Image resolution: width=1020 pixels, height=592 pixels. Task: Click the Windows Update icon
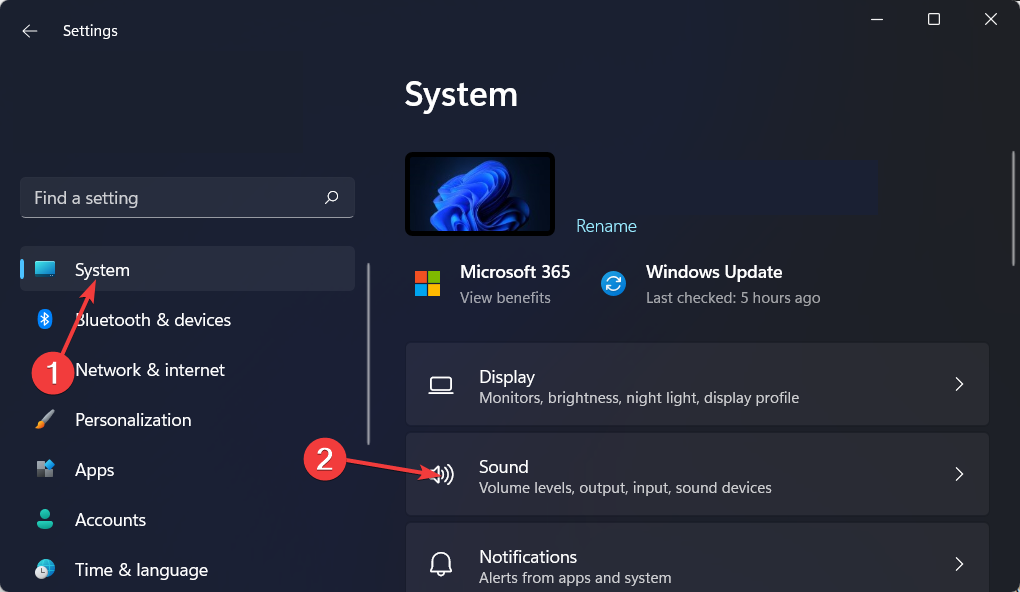(x=613, y=282)
